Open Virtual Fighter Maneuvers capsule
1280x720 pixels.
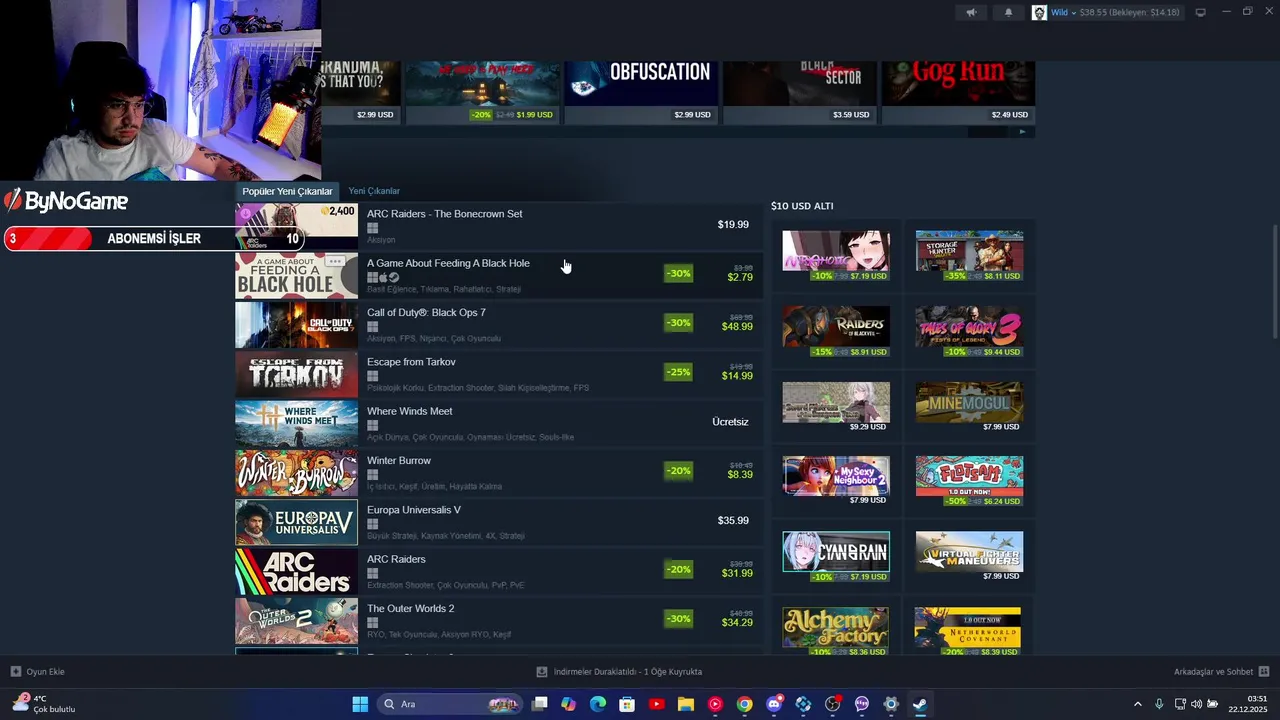[969, 557]
